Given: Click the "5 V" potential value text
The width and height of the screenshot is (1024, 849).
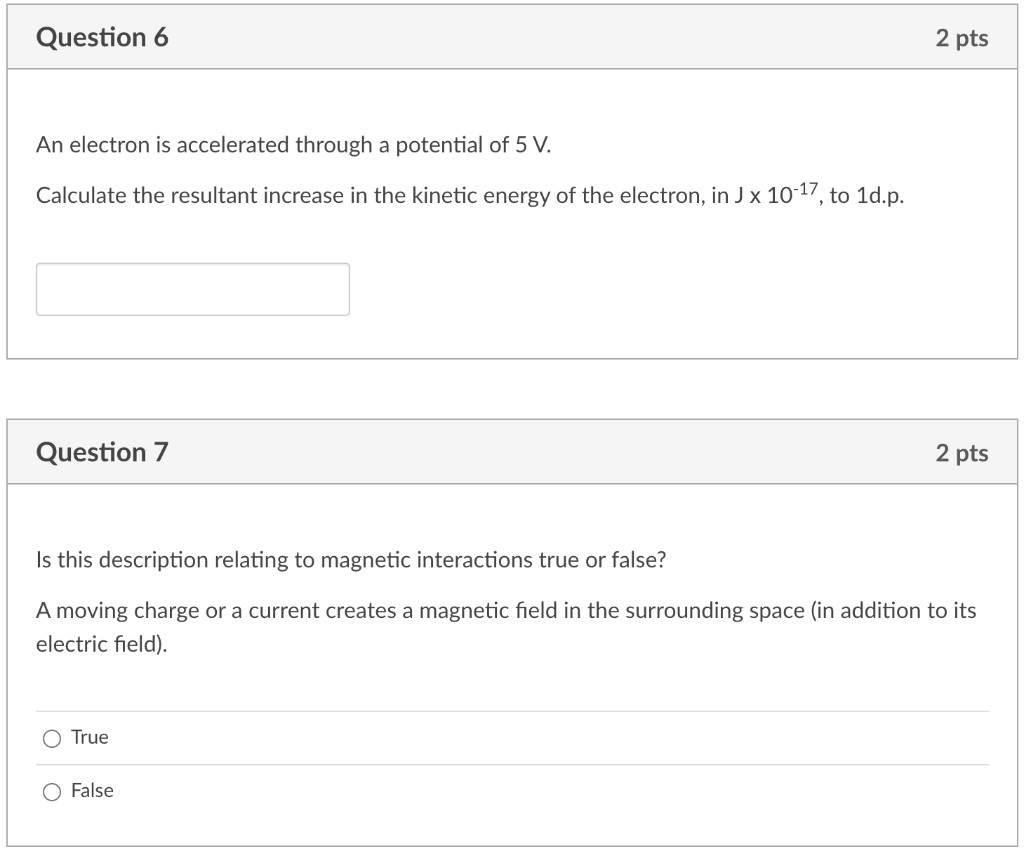Looking at the screenshot, I should (x=532, y=145).
